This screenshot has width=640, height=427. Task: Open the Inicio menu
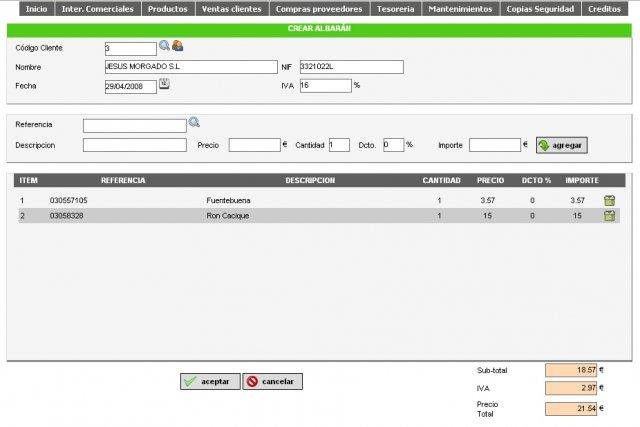pos(36,8)
